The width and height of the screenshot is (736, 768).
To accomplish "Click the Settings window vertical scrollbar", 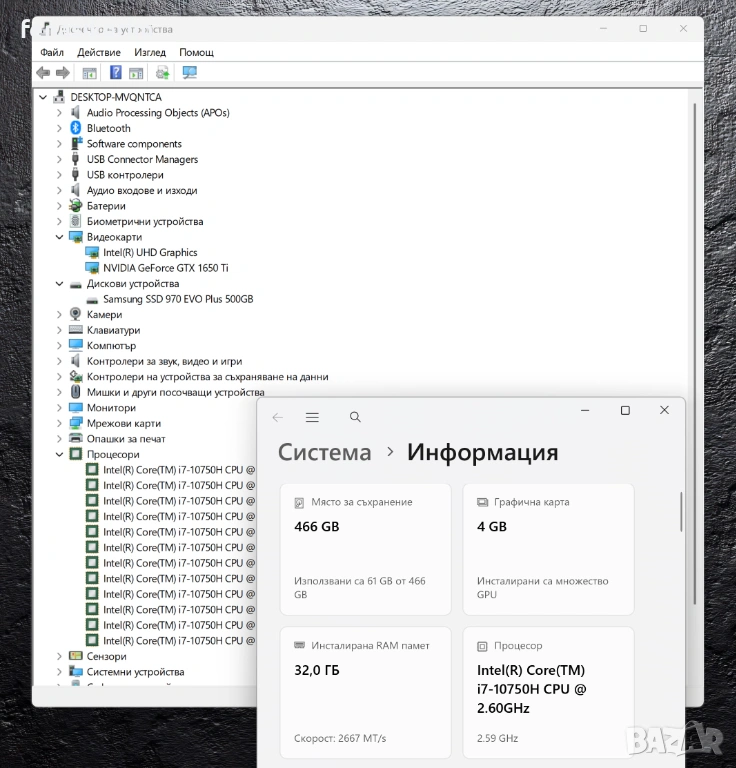I will click(681, 512).
